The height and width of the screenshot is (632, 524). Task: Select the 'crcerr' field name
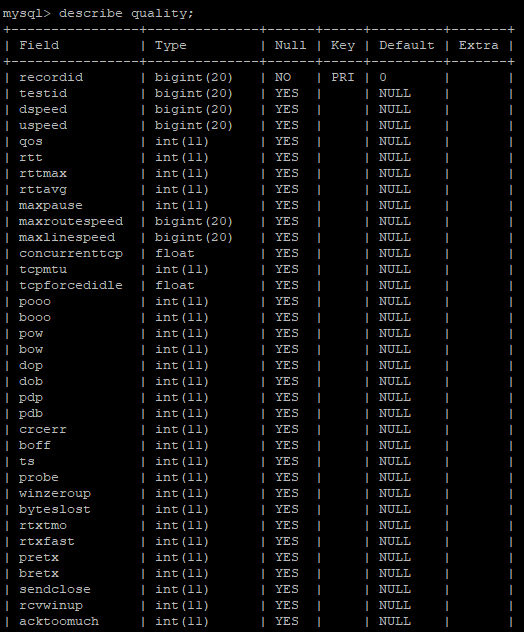coord(43,429)
